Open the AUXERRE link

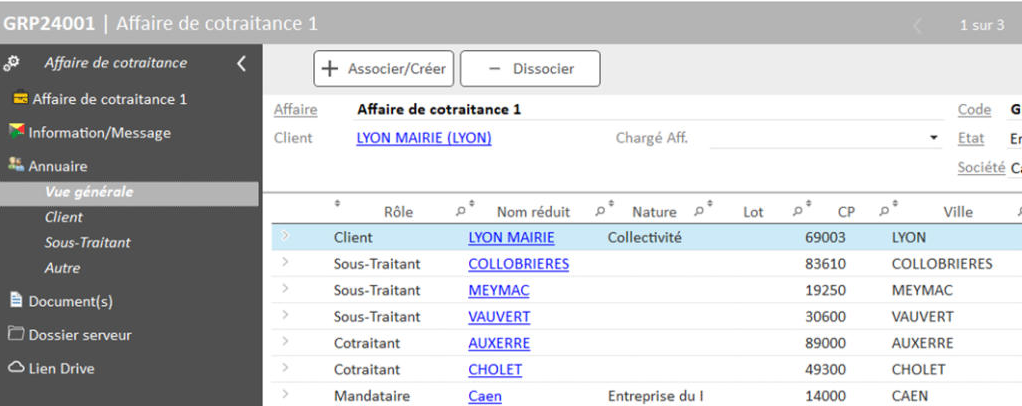(x=499, y=343)
